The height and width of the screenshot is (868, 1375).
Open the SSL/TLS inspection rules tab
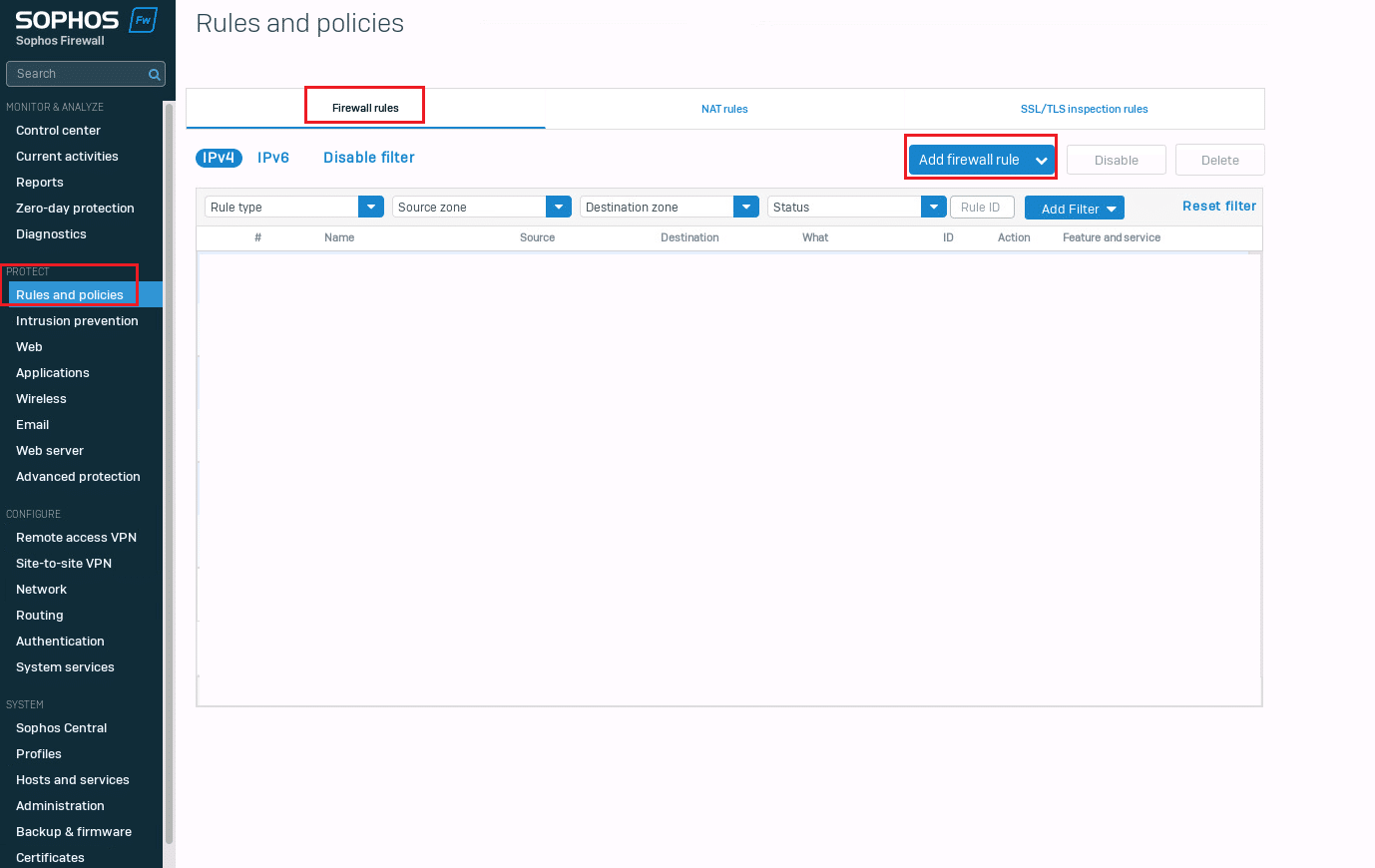1084,109
